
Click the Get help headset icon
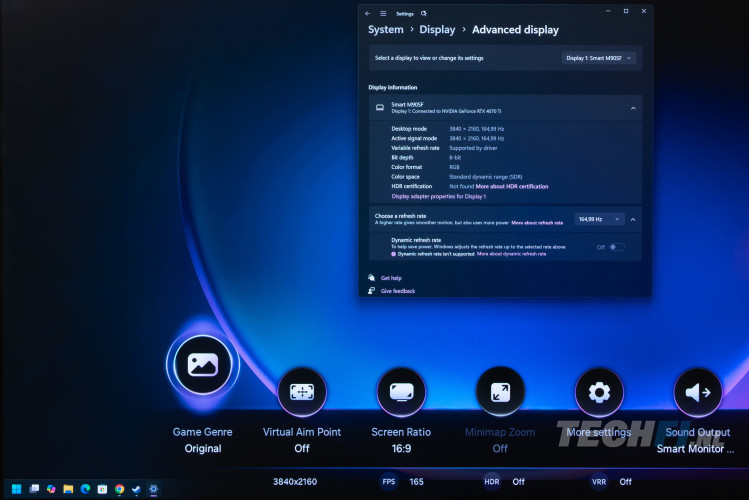(x=372, y=277)
